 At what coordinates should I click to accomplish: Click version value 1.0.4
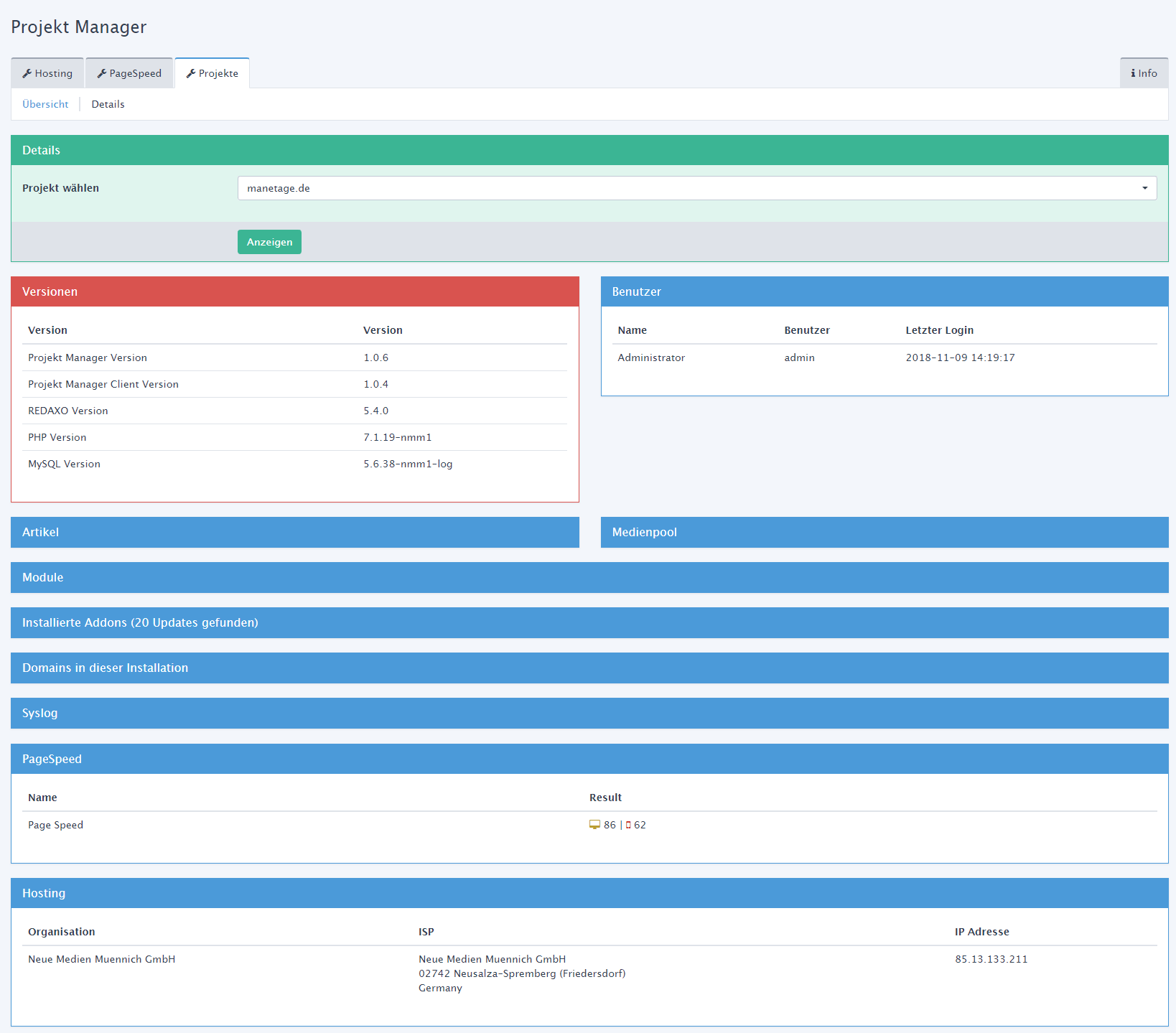(x=375, y=384)
